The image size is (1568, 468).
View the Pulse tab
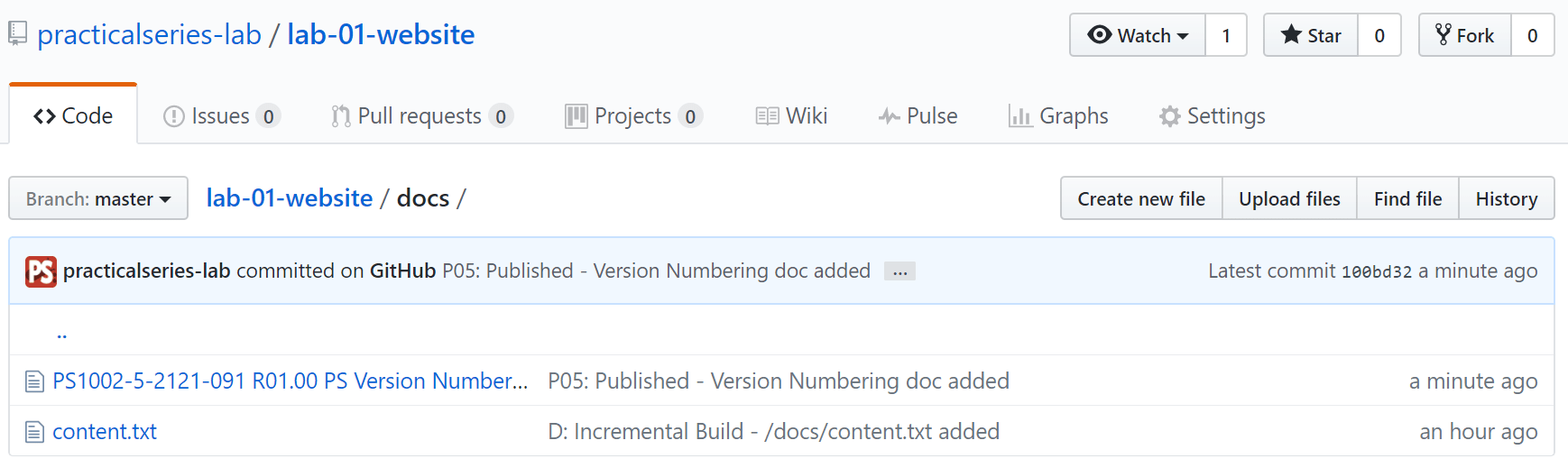click(918, 116)
